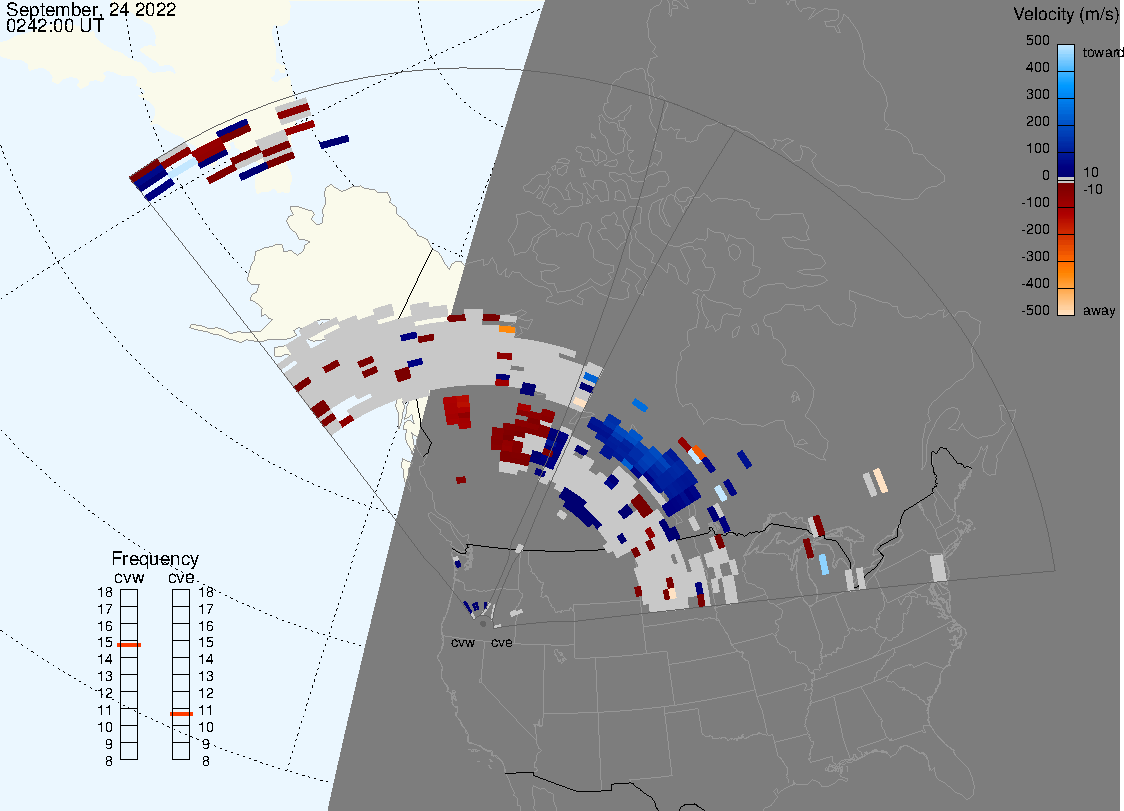Click the '300' velocity scale label
Image resolution: width=1124 pixels, height=811 pixels.
[x=1037, y=95]
